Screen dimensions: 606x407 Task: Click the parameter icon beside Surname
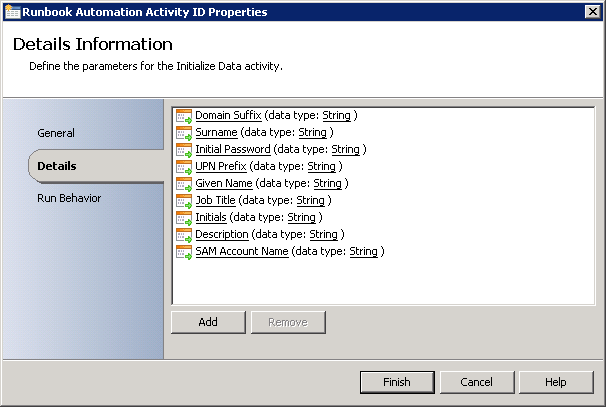click(183, 133)
